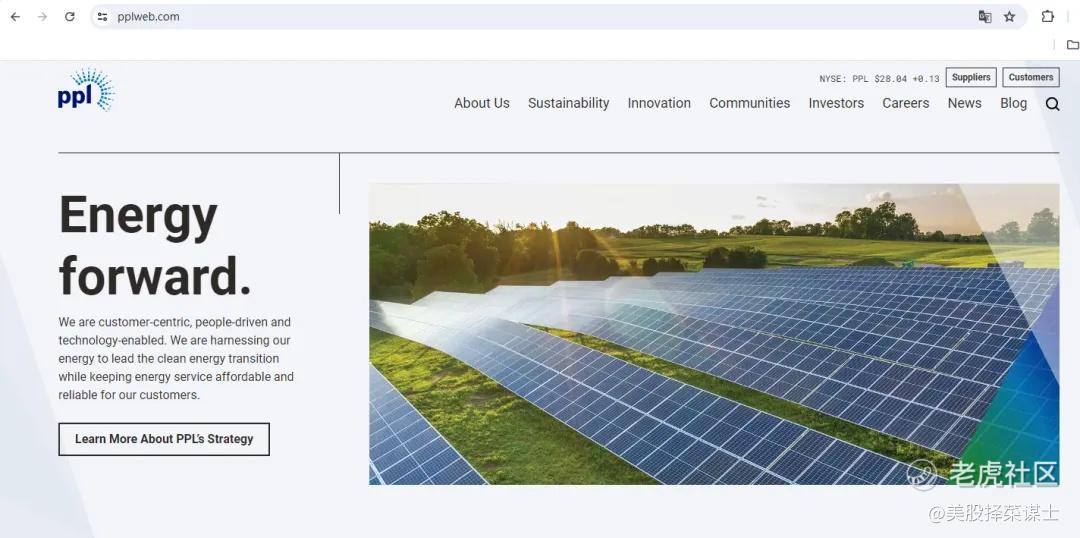Open the bookmarks folder icon
The width and height of the screenshot is (1080, 538).
[x=1072, y=45]
